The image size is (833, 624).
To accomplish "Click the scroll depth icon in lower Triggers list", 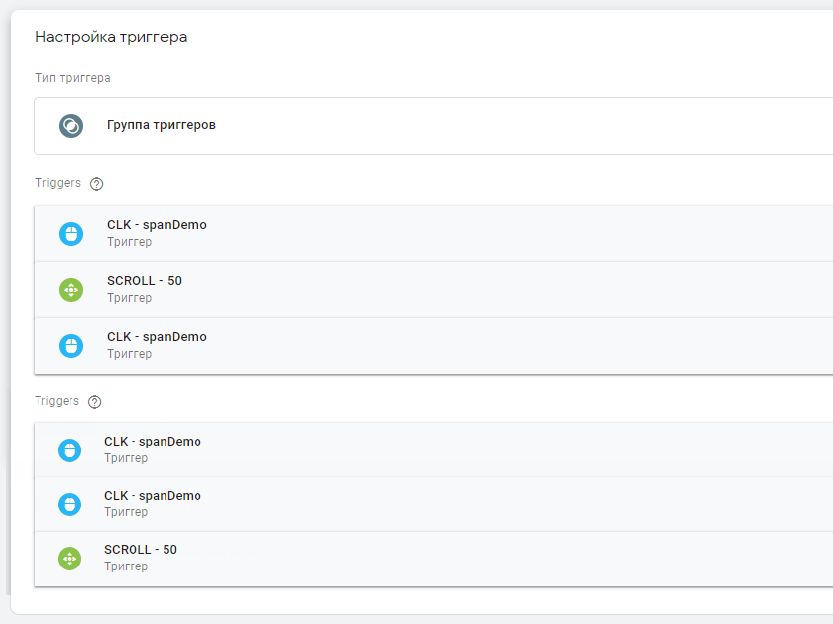I will click(70, 557).
